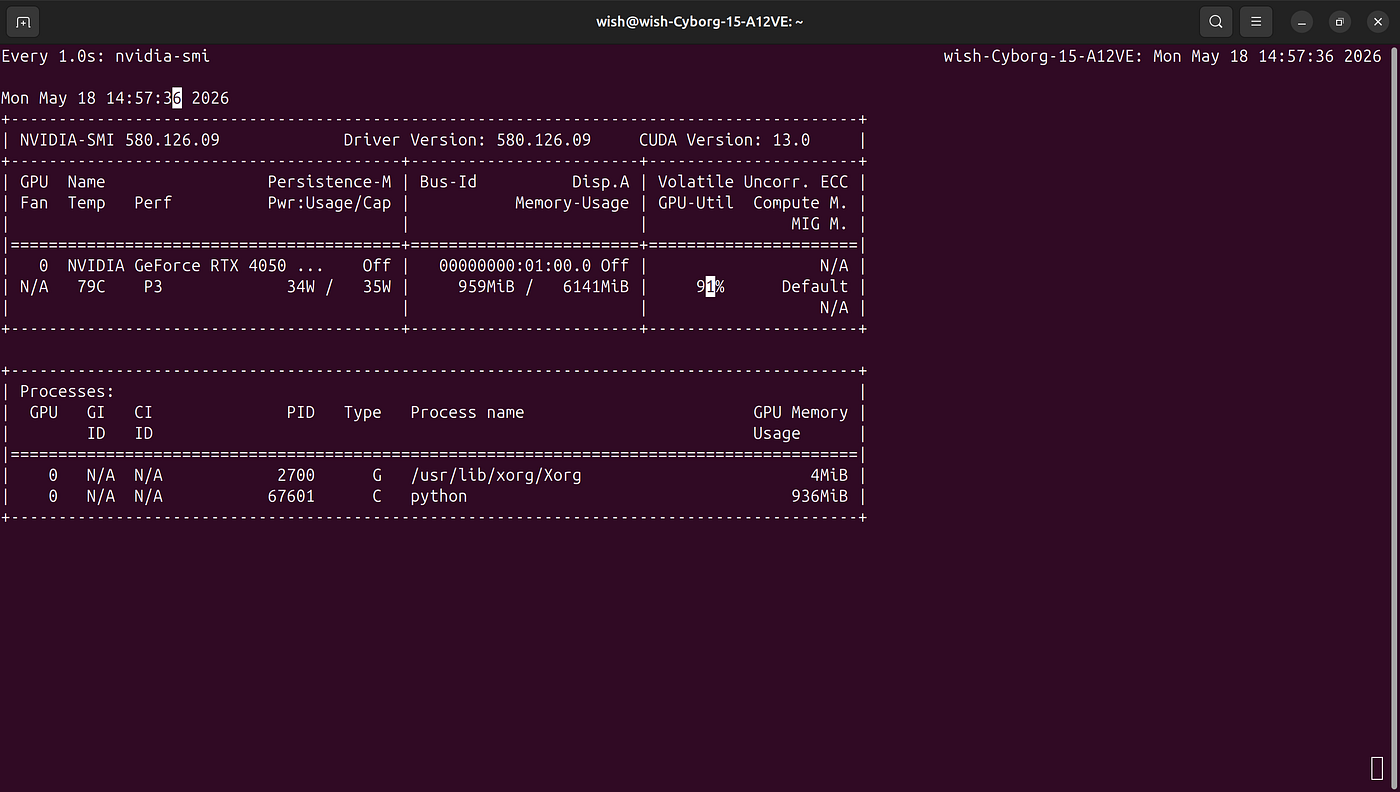Image resolution: width=1400 pixels, height=792 pixels.
Task: Click the GPU Memory column header
Action: click(x=800, y=413)
